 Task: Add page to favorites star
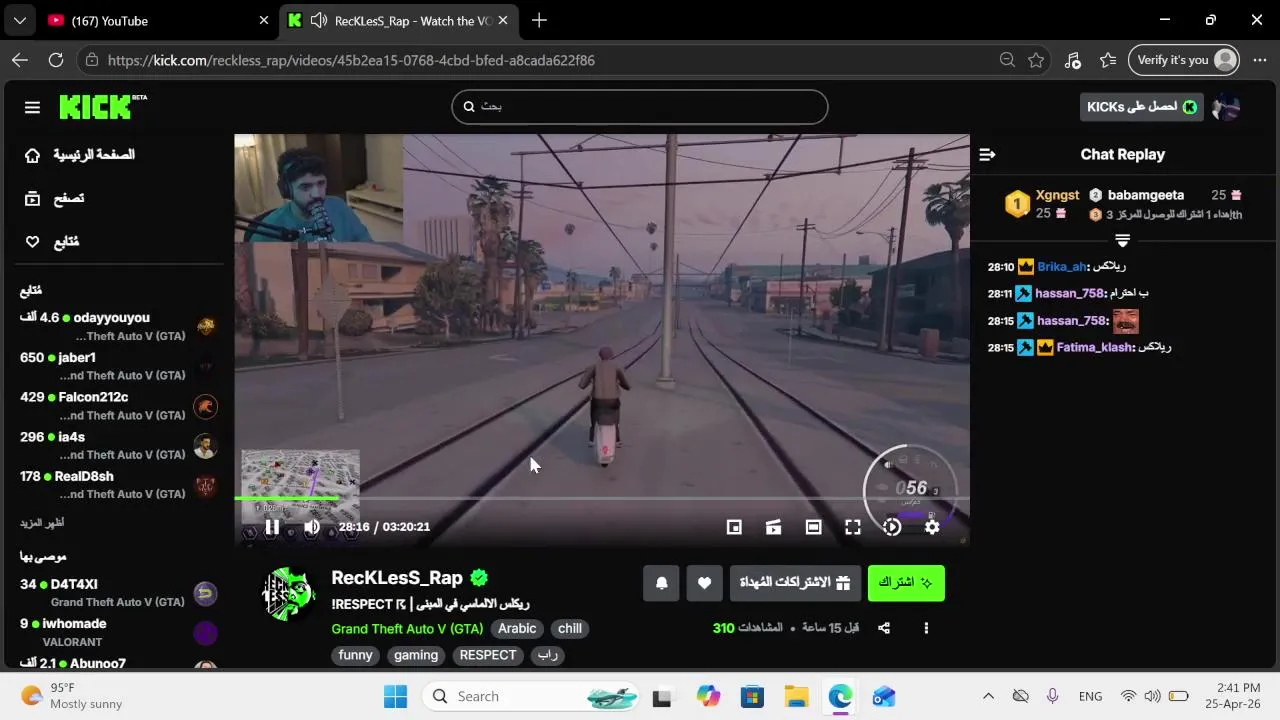point(1036,60)
